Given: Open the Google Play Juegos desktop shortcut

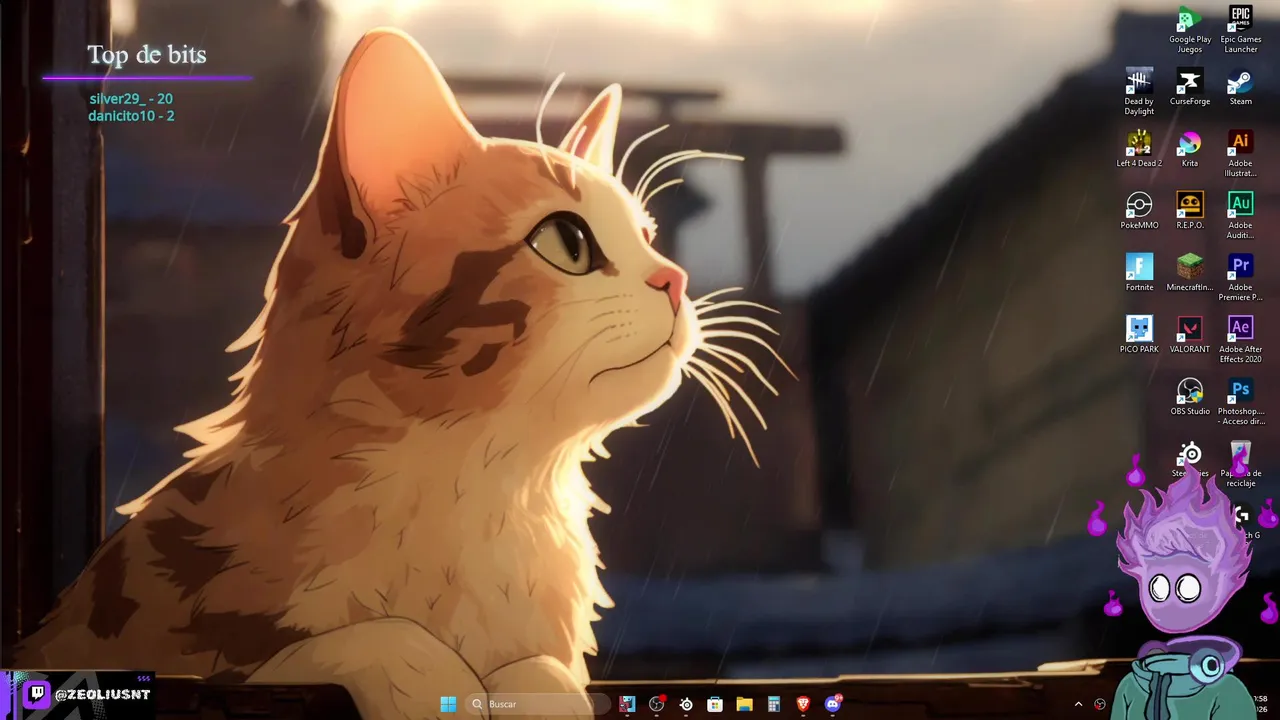Looking at the screenshot, I should click(1189, 30).
